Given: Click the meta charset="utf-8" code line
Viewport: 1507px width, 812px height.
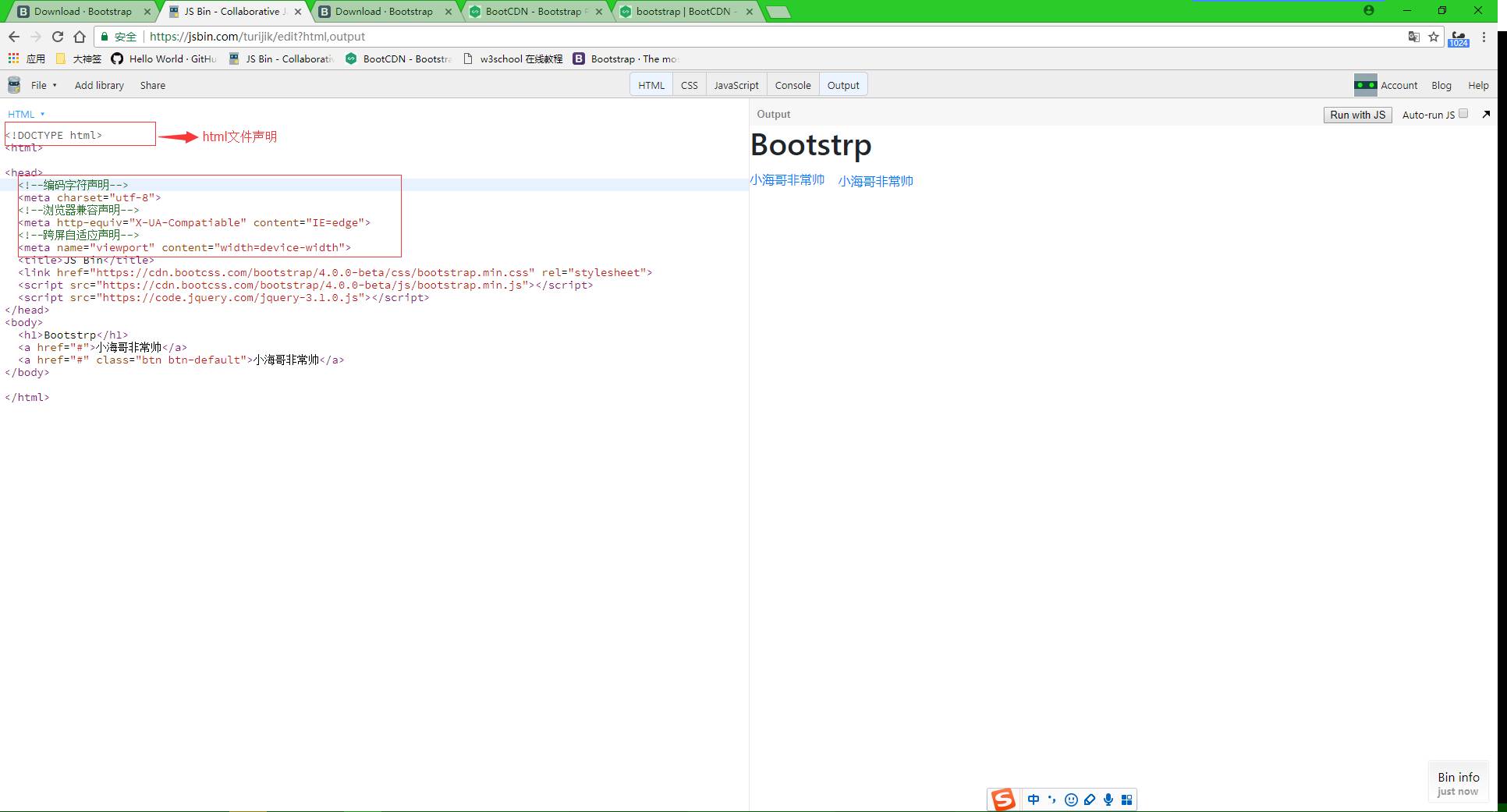Looking at the screenshot, I should point(90,198).
